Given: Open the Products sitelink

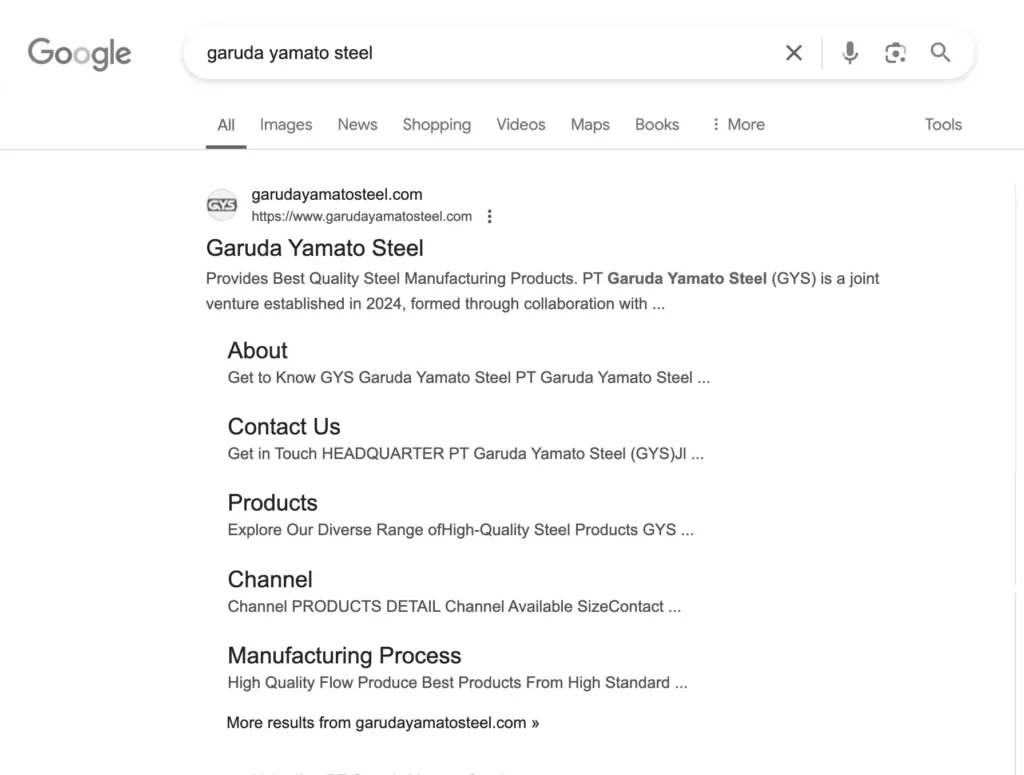Looking at the screenshot, I should 272,502.
